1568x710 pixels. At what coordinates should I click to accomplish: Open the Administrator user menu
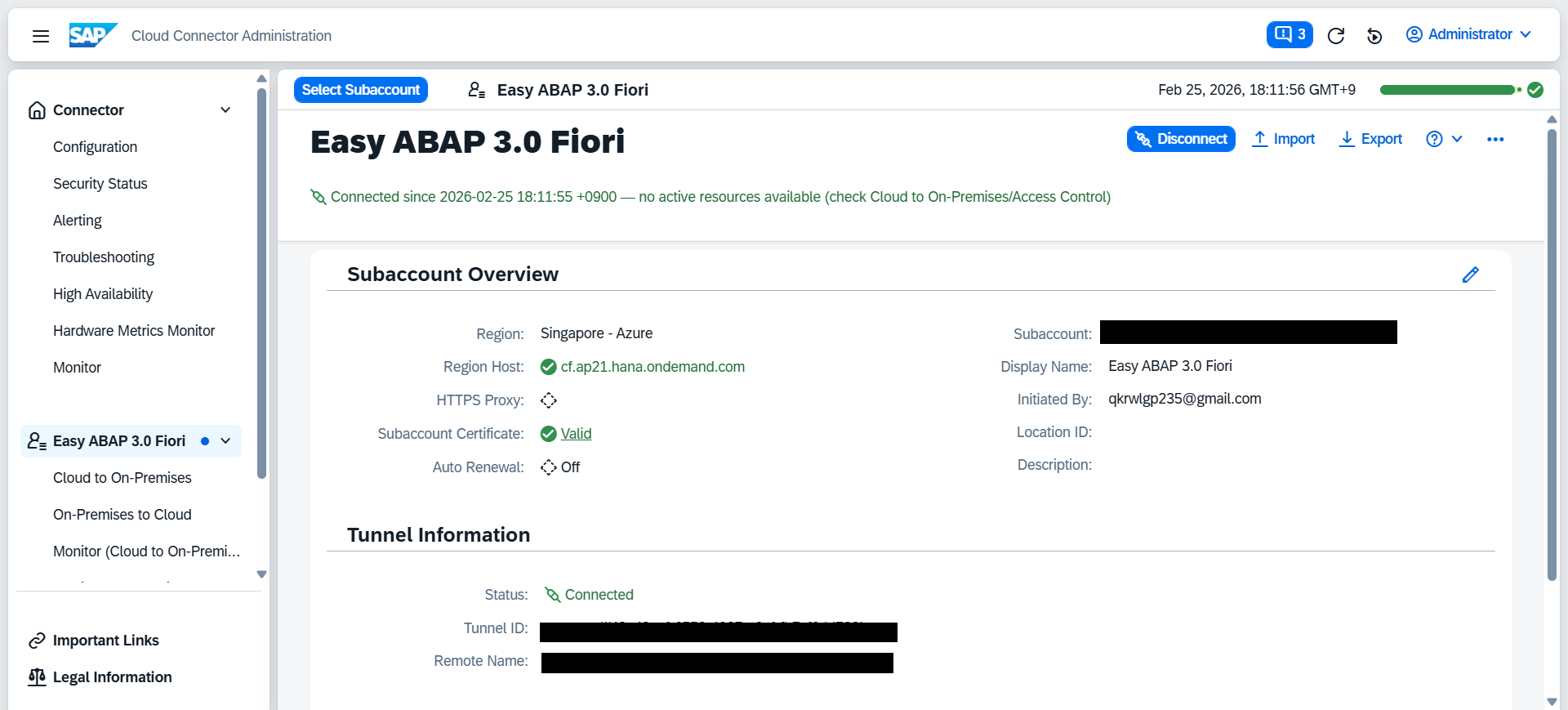coord(1468,34)
